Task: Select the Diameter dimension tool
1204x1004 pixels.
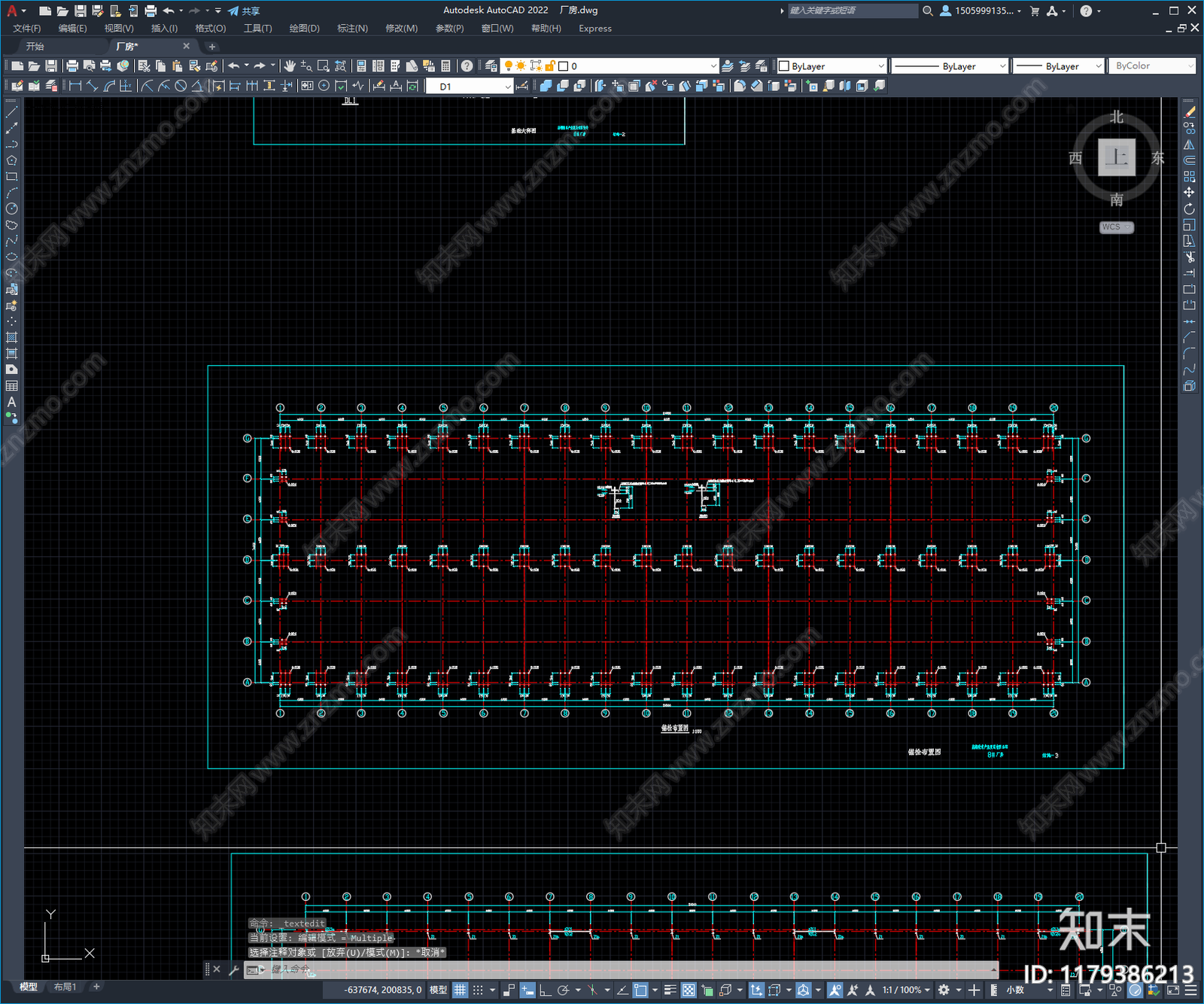Action: pyautogui.click(x=181, y=86)
